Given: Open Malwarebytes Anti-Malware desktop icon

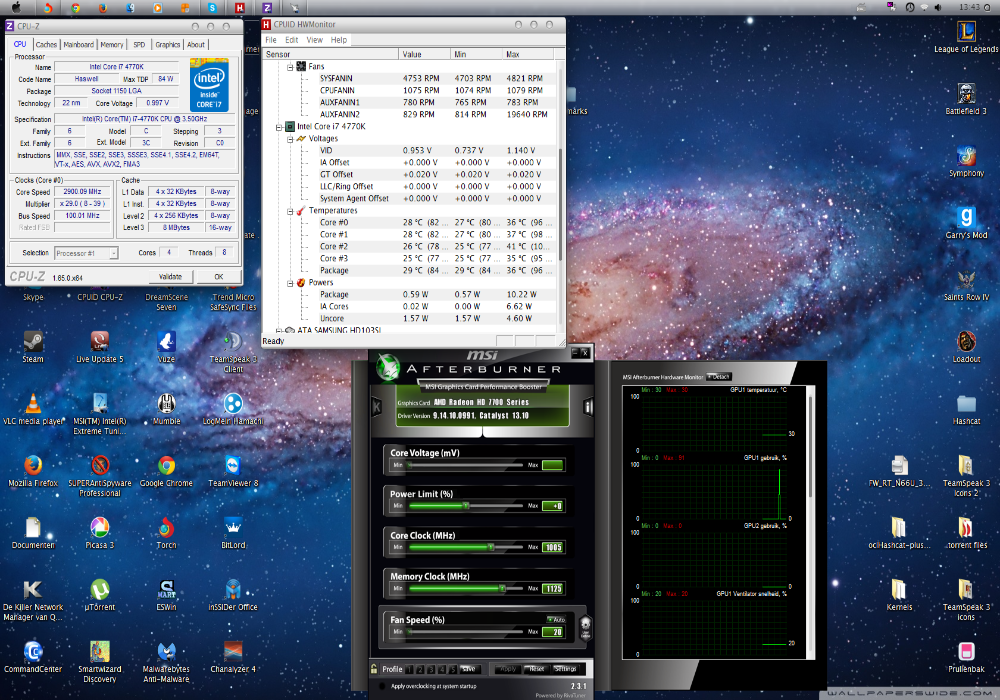Looking at the screenshot, I should (166, 661).
